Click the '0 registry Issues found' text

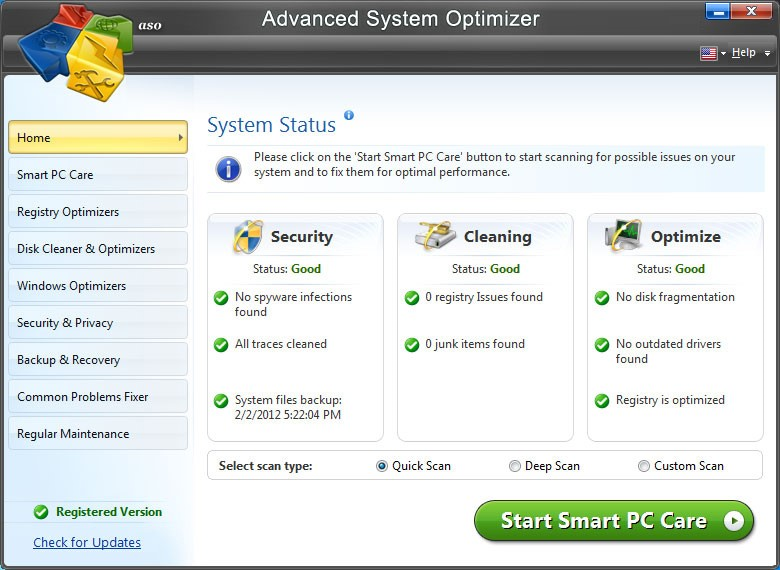point(484,297)
